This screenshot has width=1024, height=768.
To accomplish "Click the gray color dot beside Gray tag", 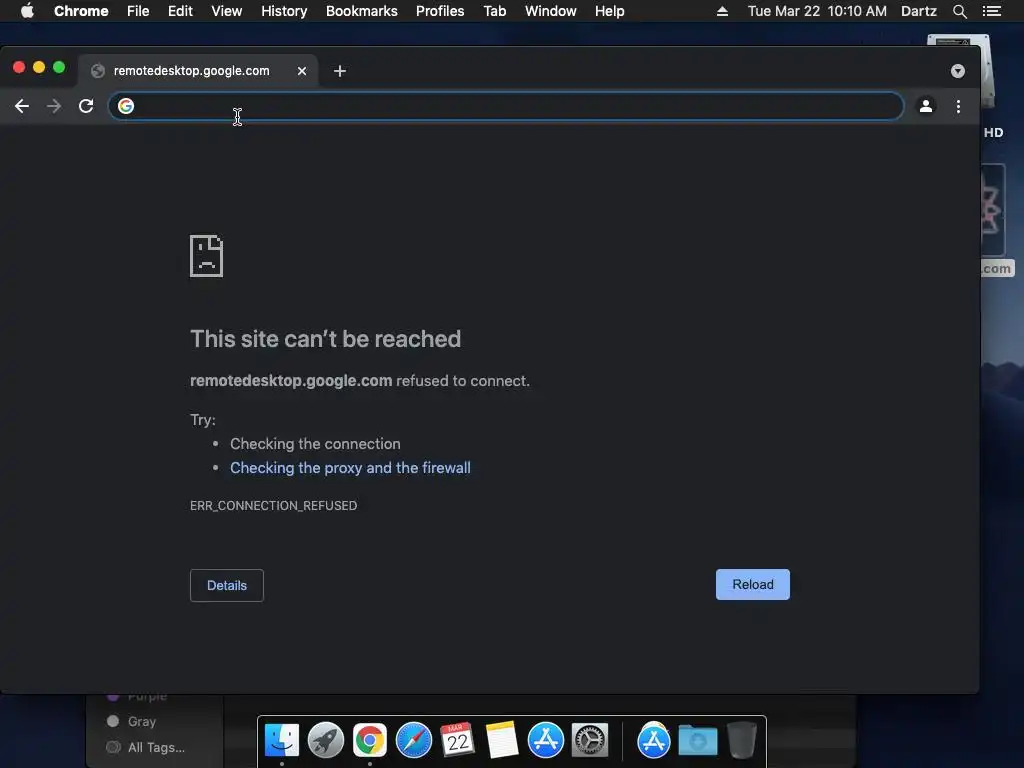I will [113, 721].
